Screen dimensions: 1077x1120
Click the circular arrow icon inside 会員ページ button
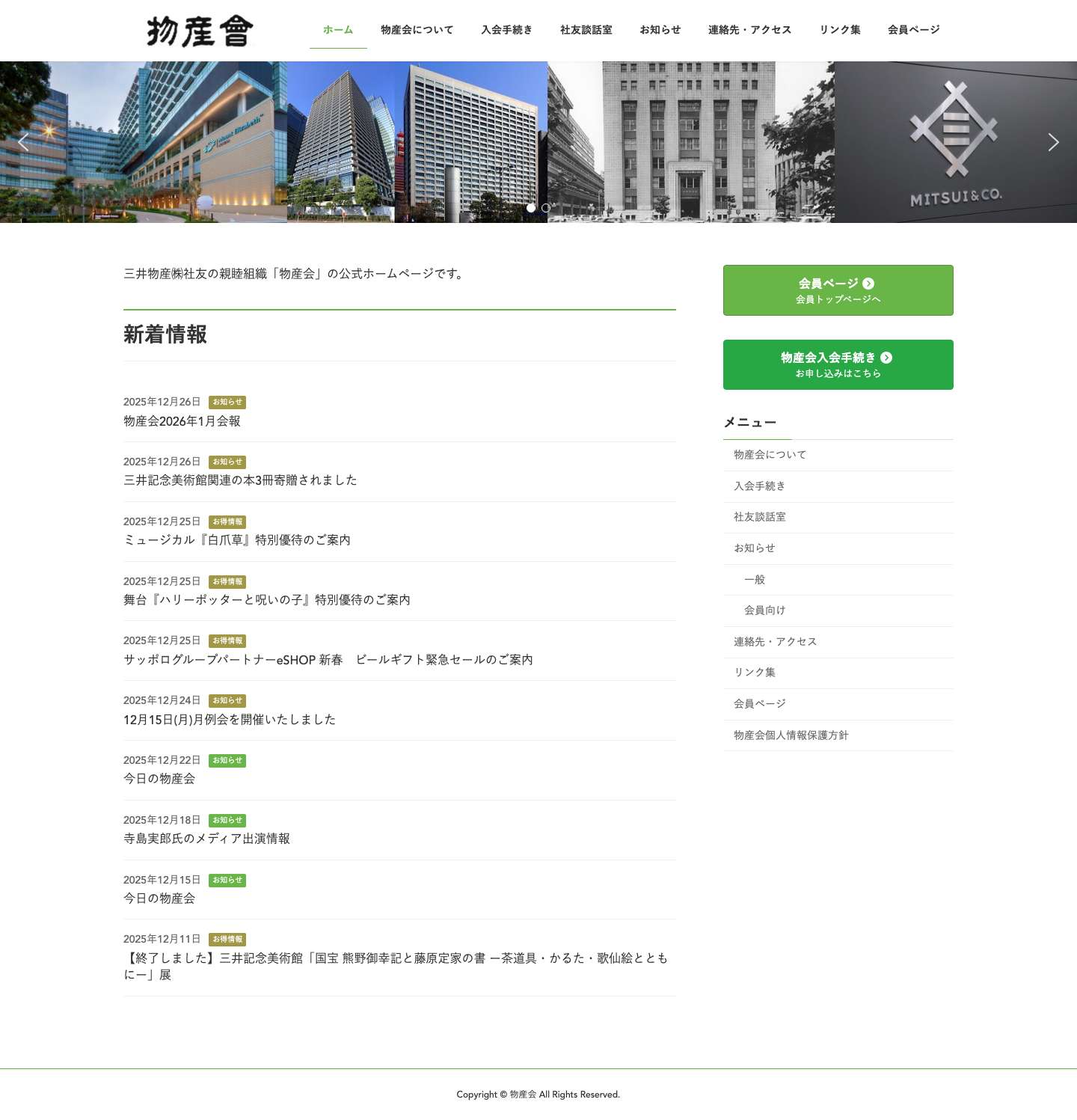[868, 283]
